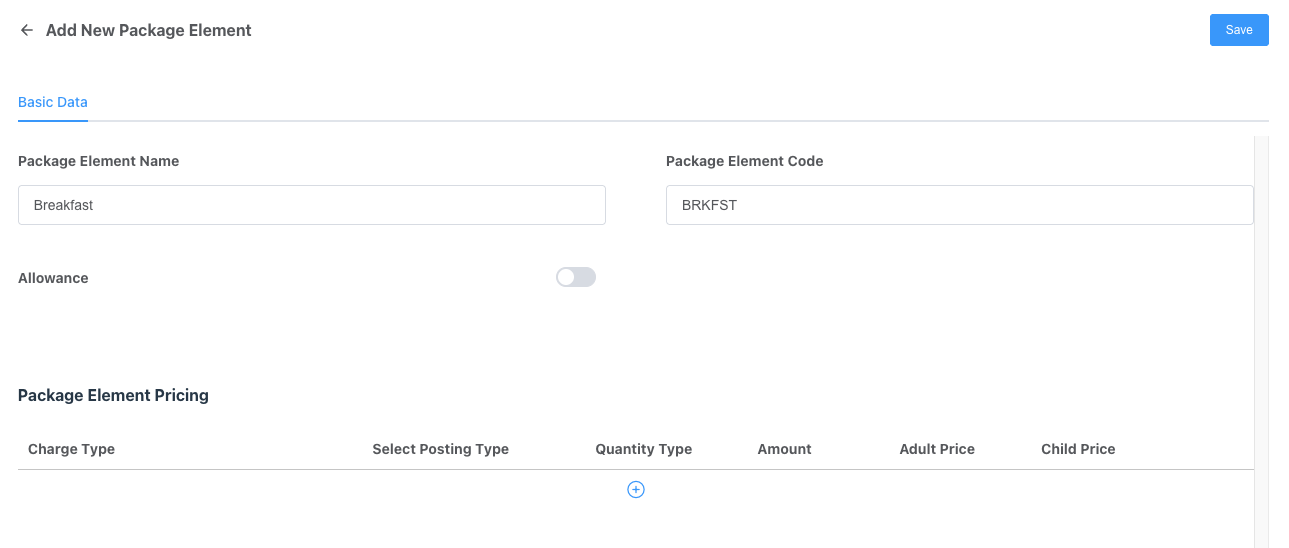Click the Charge Type column header
The image size is (1289, 548).
(x=71, y=449)
